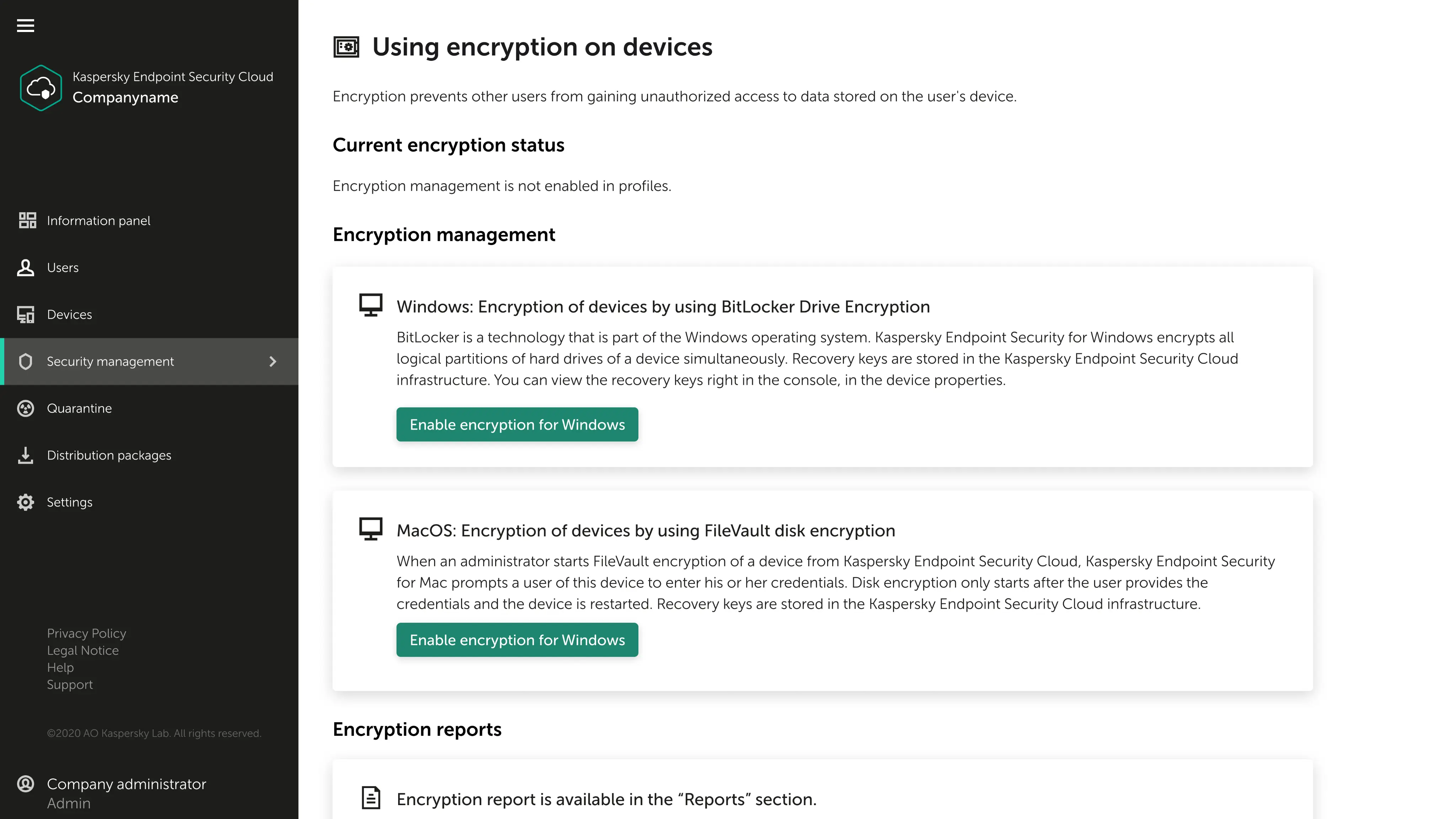This screenshot has height=819, width=1456.
Task: Expand the Security management submenu chevron
Action: [x=274, y=361]
